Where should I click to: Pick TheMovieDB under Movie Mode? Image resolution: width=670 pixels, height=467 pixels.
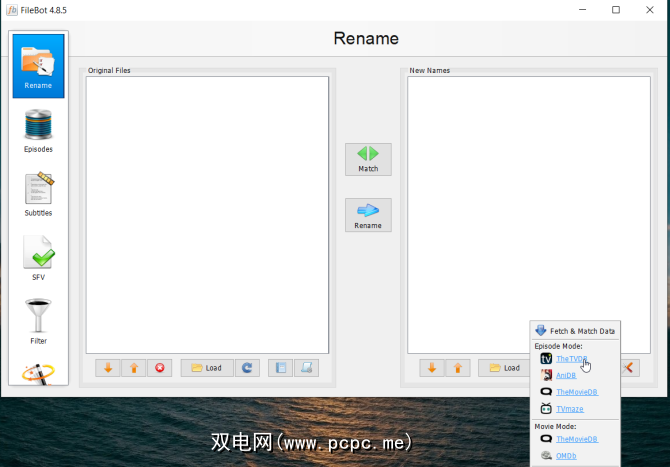point(576,438)
